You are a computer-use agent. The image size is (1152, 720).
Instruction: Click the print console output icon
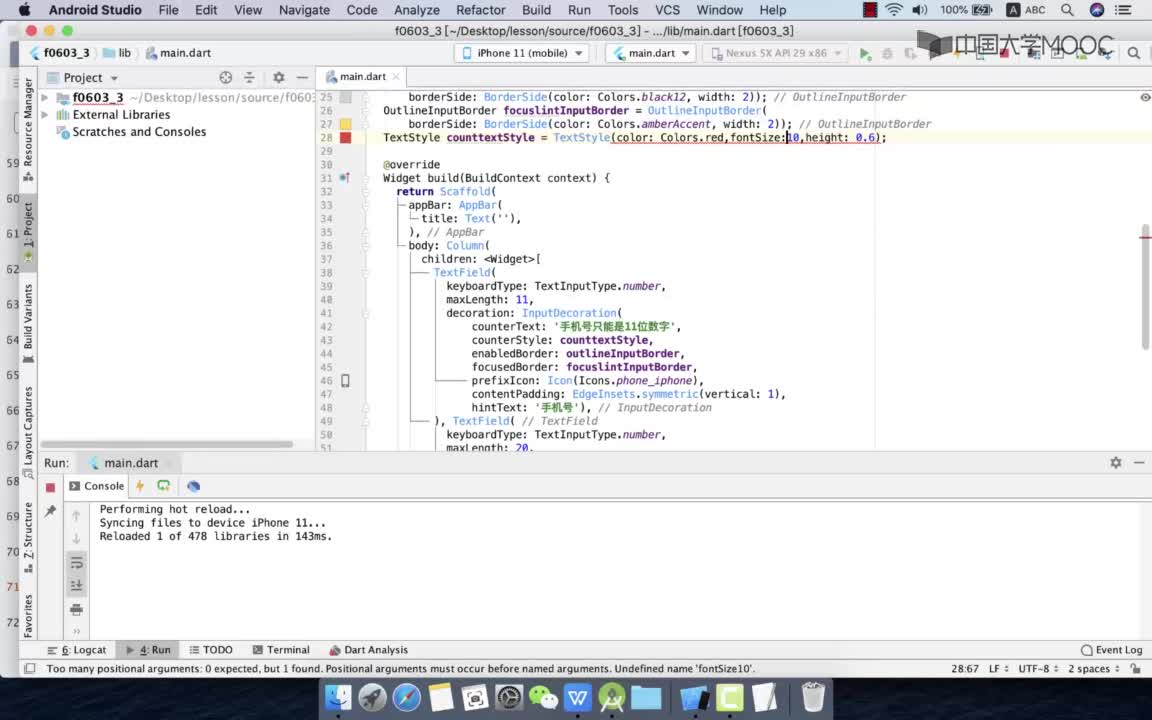pyautogui.click(x=76, y=610)
